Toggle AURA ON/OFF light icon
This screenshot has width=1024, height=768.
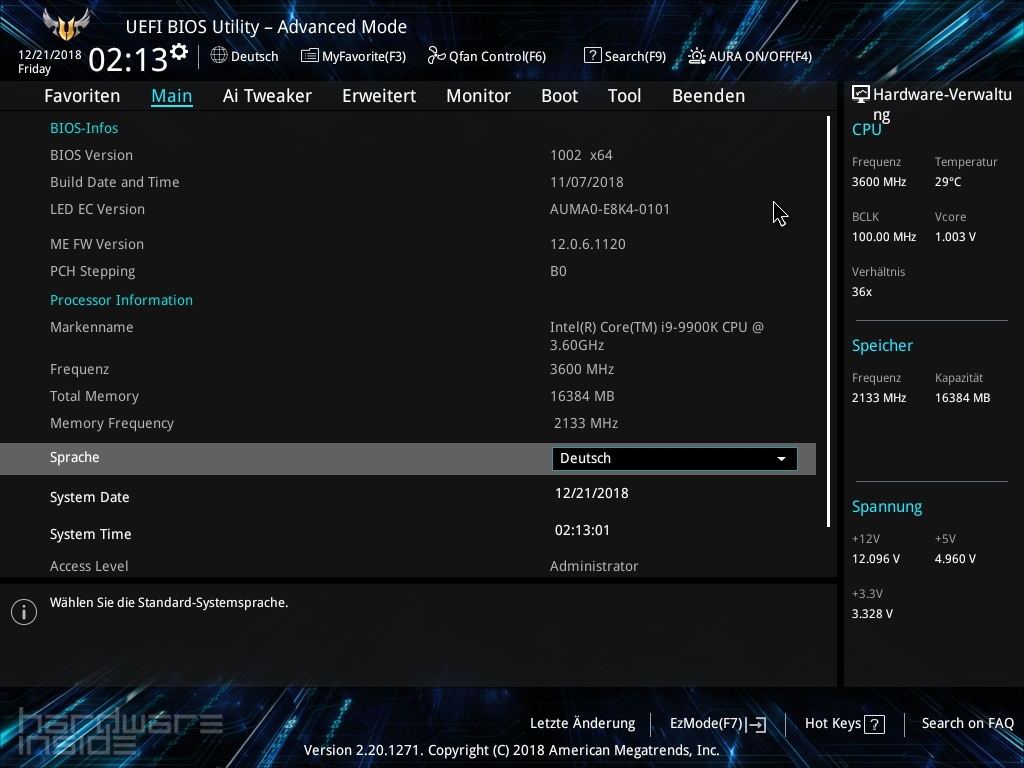[697, 56]
